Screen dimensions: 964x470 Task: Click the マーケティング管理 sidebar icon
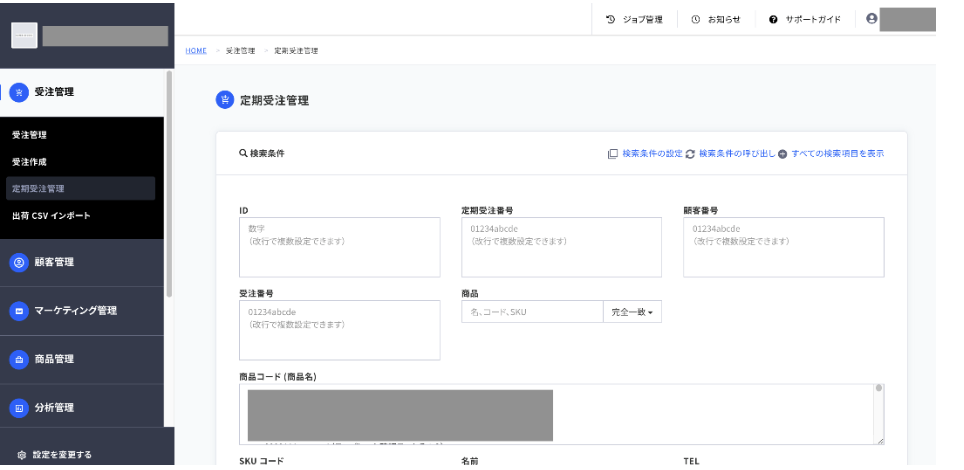click(19, 311)
